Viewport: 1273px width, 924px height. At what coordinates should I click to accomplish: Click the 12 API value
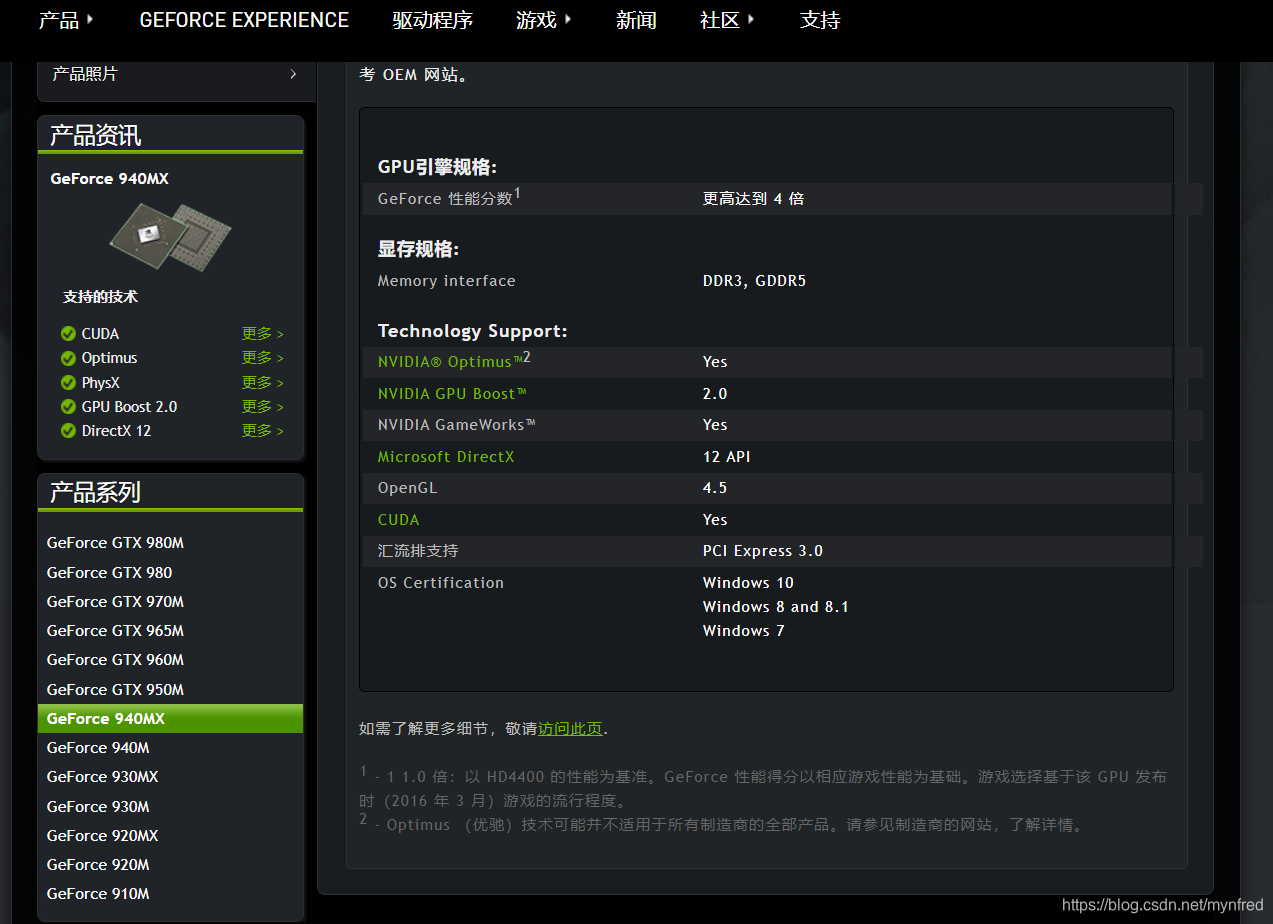click(x=726, y=457)
